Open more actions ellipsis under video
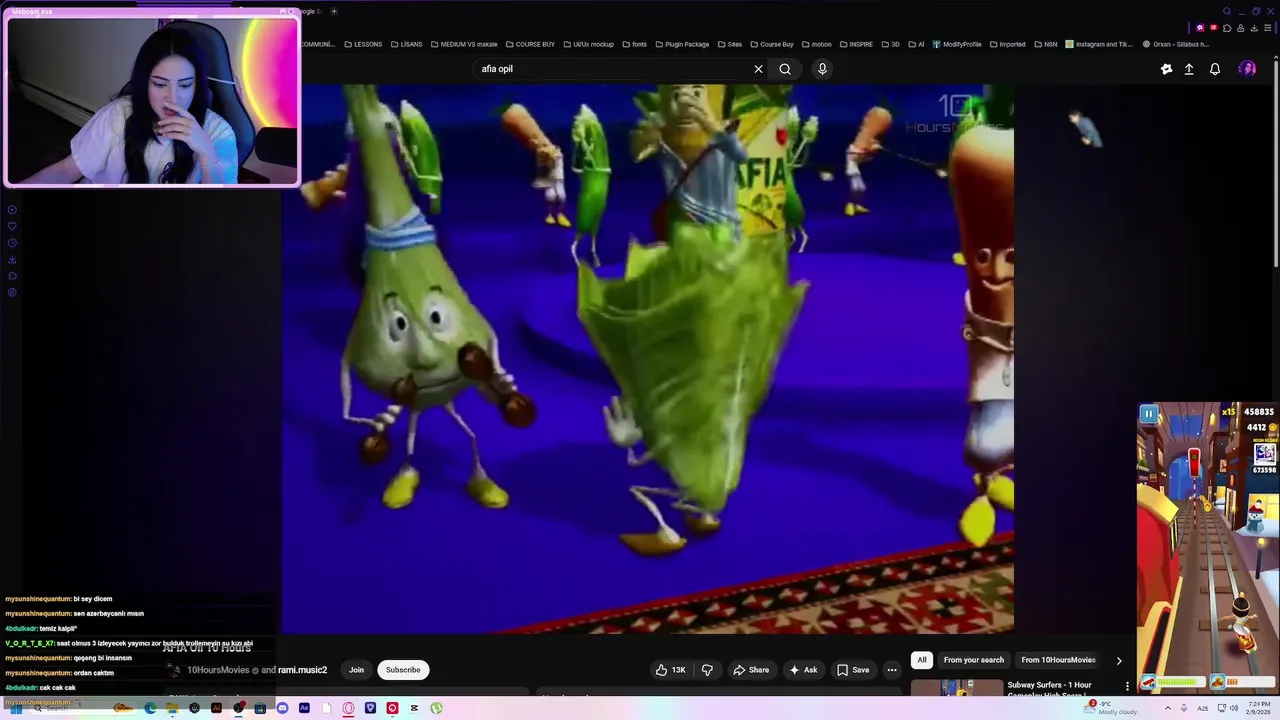This screenshot has width=1280, height=720. [892, 670]
